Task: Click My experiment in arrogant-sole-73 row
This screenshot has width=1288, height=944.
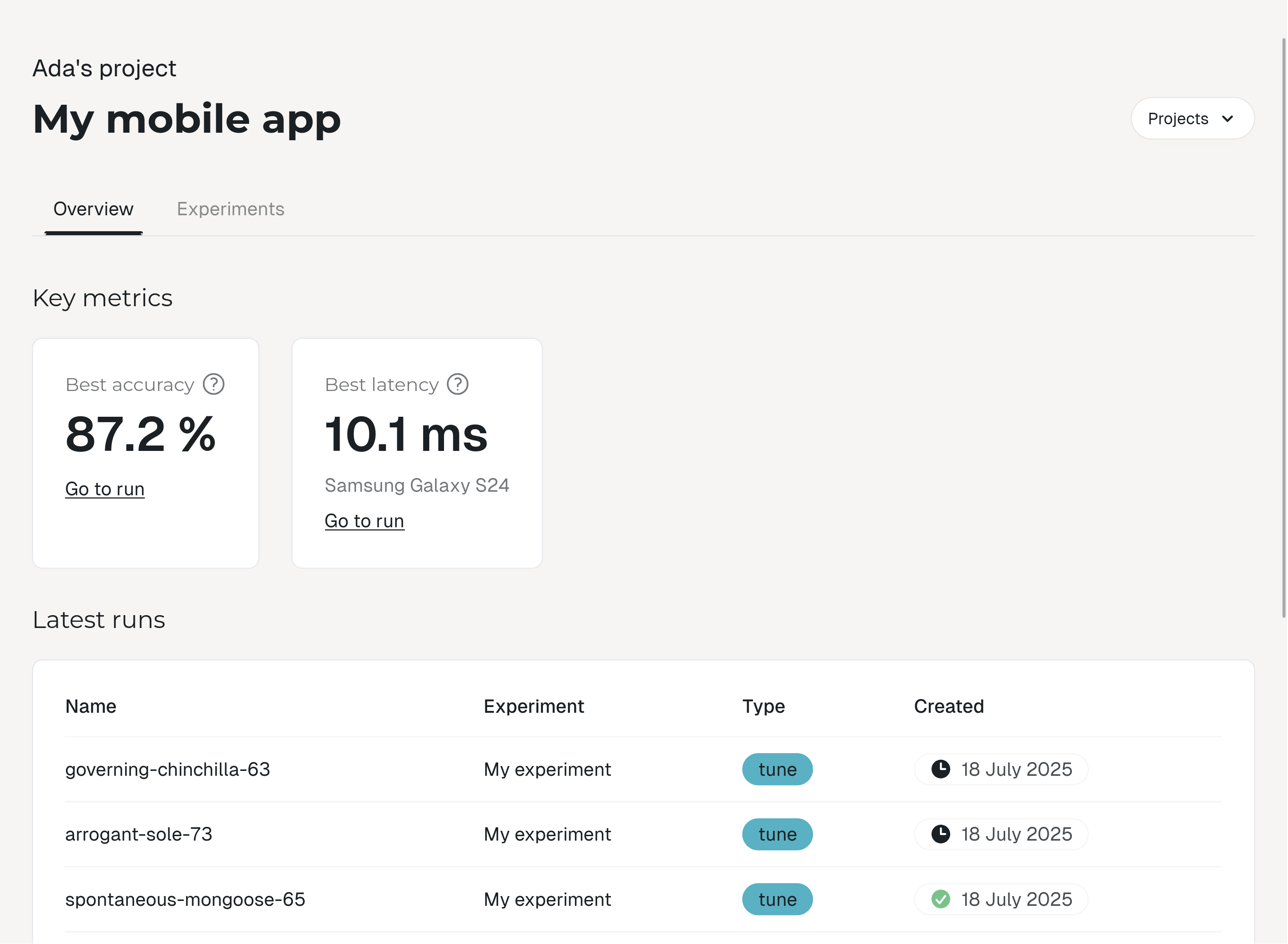Action: click(x=548, y=835)
